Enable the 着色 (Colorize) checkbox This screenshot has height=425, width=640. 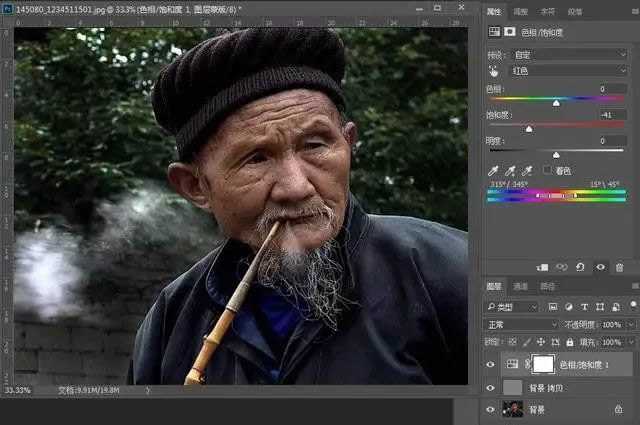point(546,171)
